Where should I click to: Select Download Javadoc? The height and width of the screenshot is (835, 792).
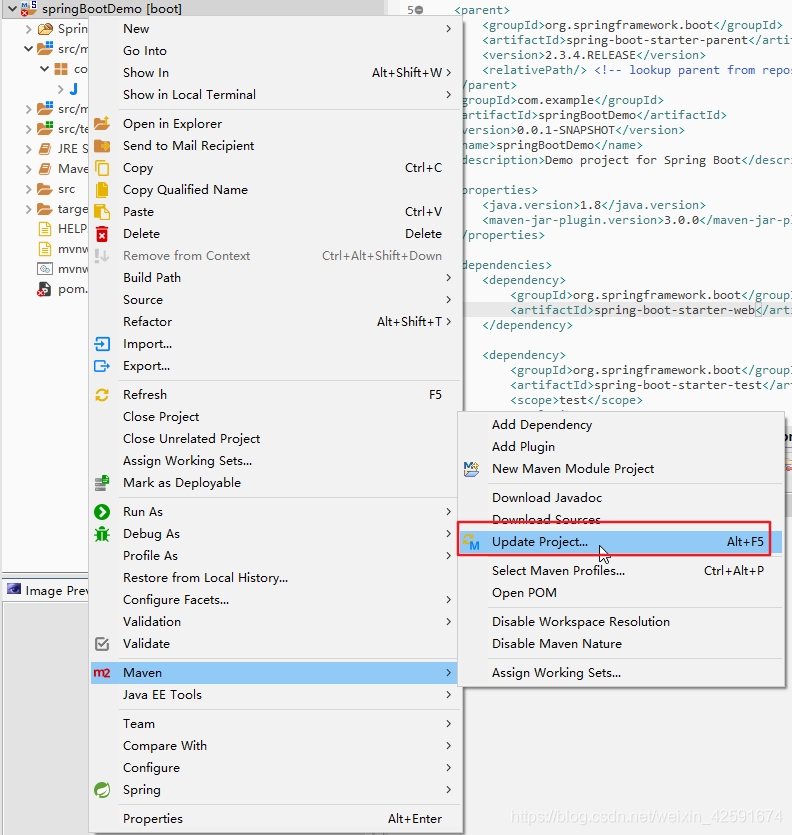[546, 497]
